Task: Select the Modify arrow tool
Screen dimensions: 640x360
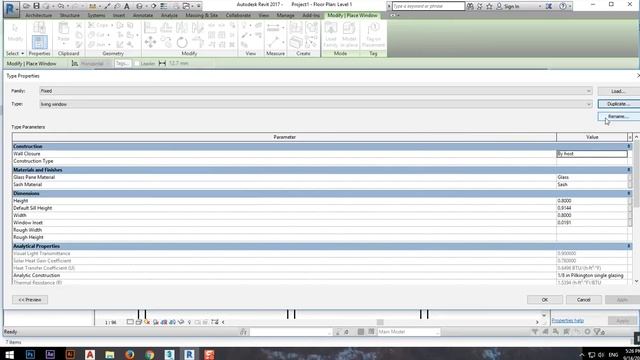Action: click(x=15, y=32)
